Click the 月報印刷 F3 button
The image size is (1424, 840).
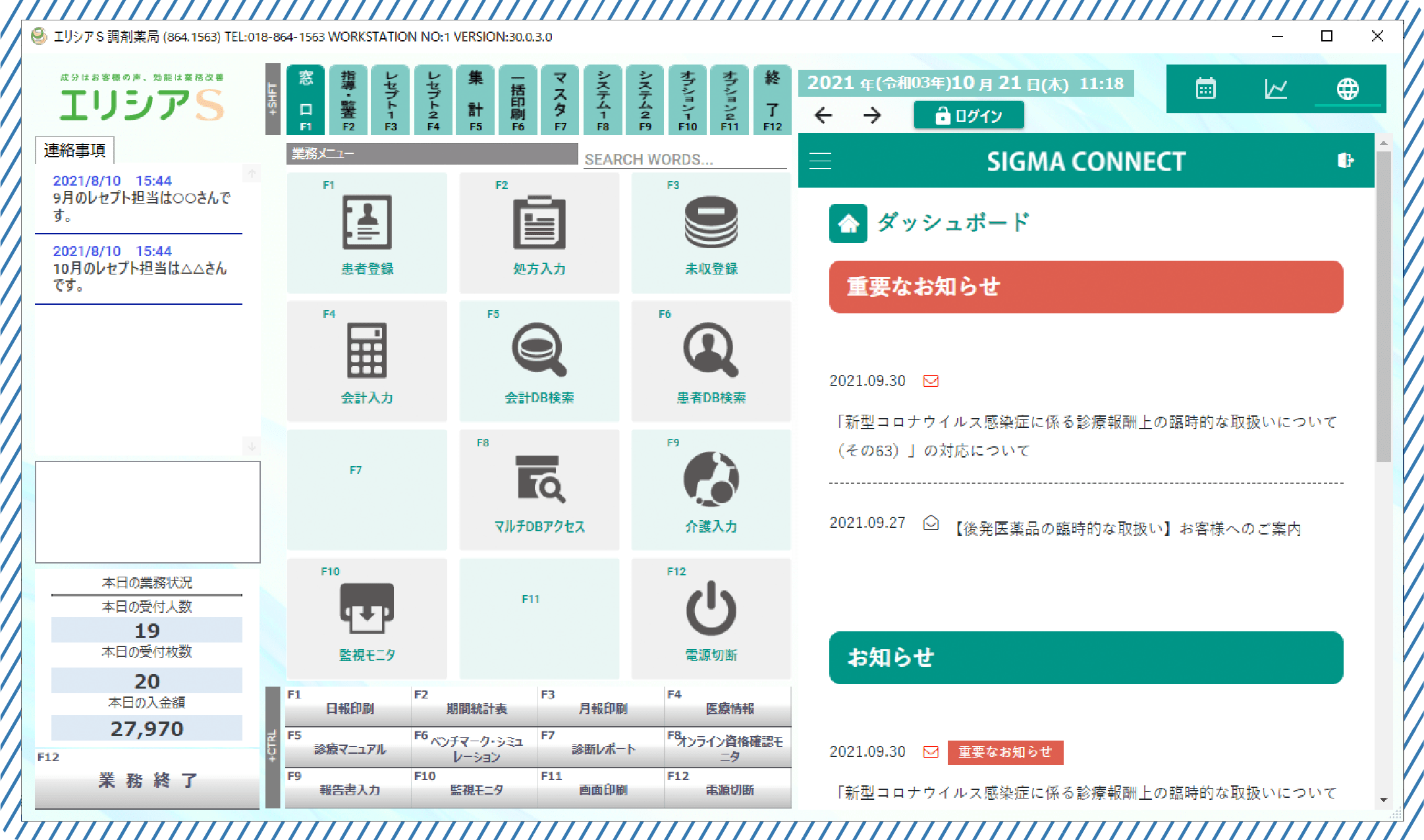coord(601,706)
